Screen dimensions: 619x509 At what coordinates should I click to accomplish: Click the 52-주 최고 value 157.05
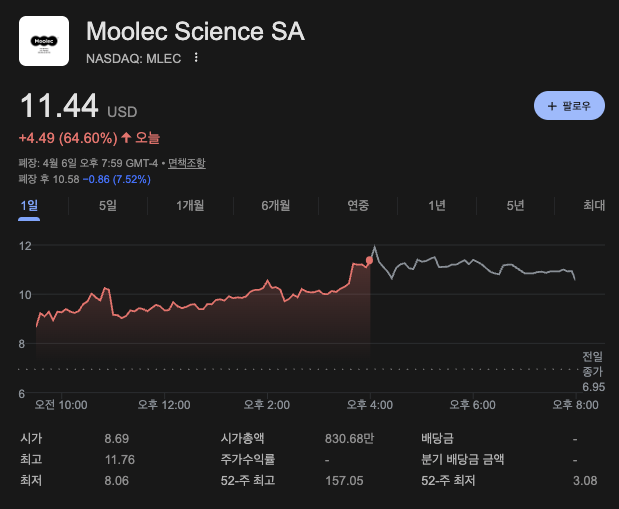(x=344, y=481)
